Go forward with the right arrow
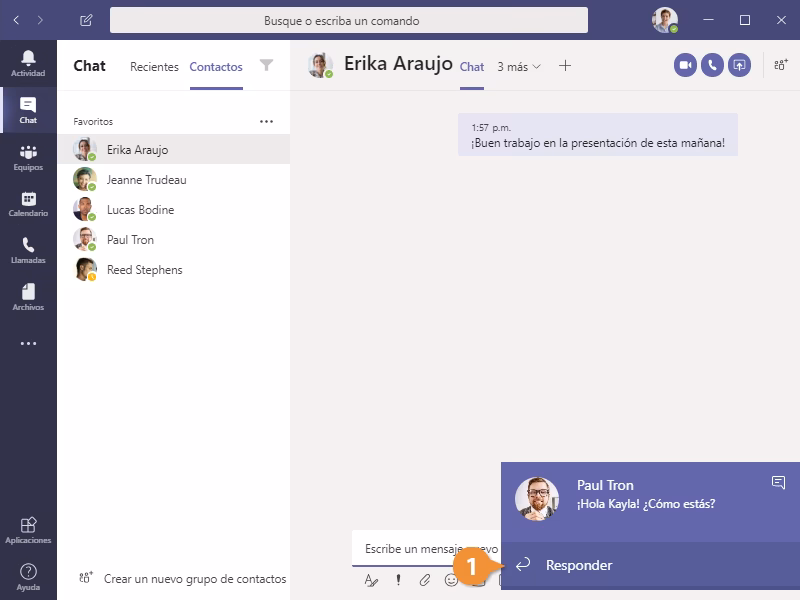The width and height of the screenshot is (800, 600). point(40,20)
